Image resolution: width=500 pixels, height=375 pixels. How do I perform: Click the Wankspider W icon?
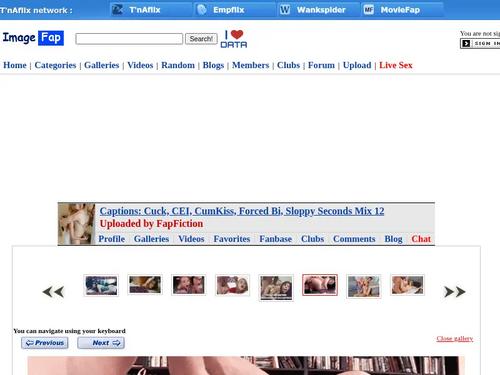pyautogui.click(x=285, y=10)
